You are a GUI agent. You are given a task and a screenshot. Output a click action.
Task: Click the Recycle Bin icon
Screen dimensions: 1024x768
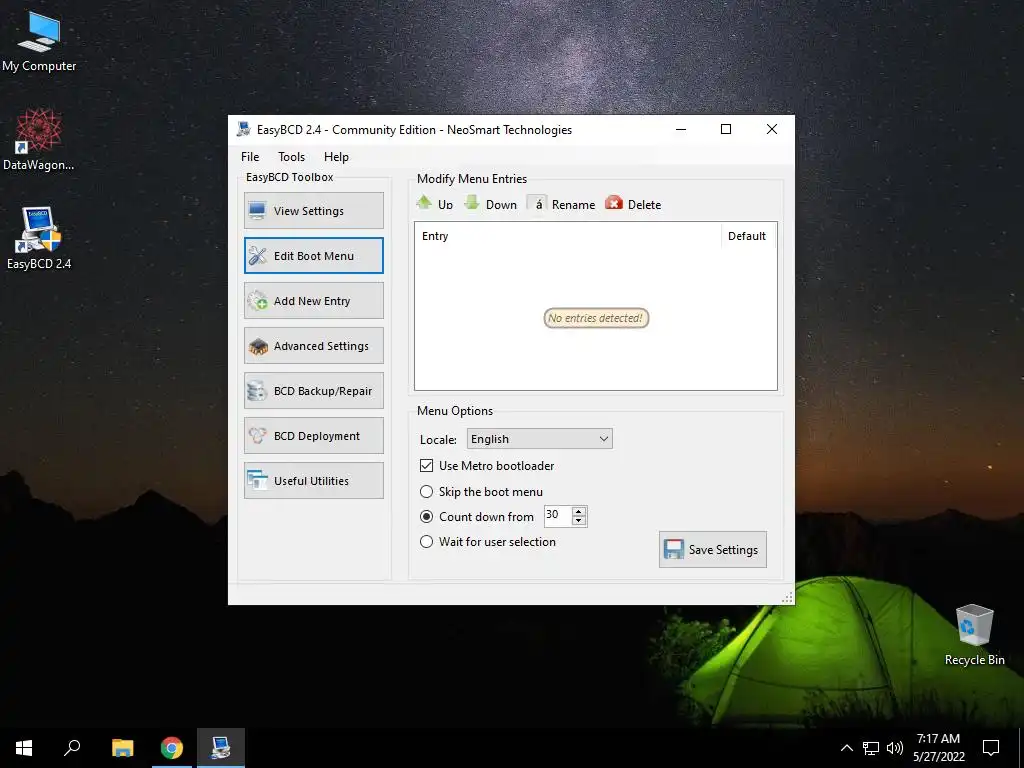click(x=974, y=635)
